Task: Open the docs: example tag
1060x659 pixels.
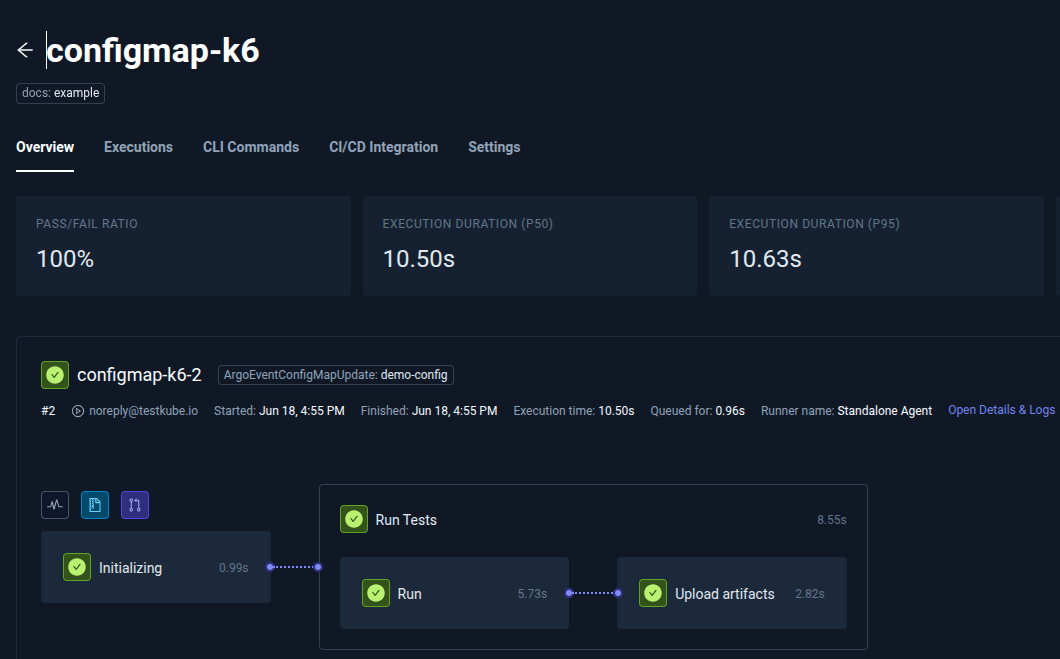Action: [60, 93]
